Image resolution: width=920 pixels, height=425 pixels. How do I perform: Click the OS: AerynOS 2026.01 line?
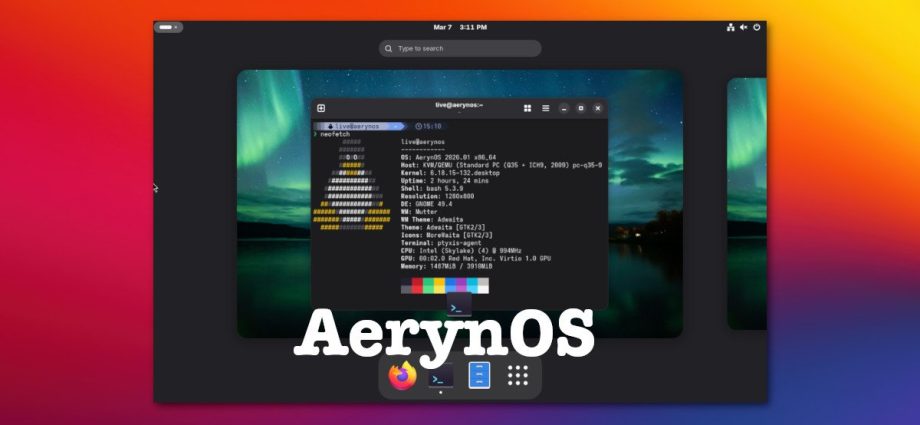448,157
